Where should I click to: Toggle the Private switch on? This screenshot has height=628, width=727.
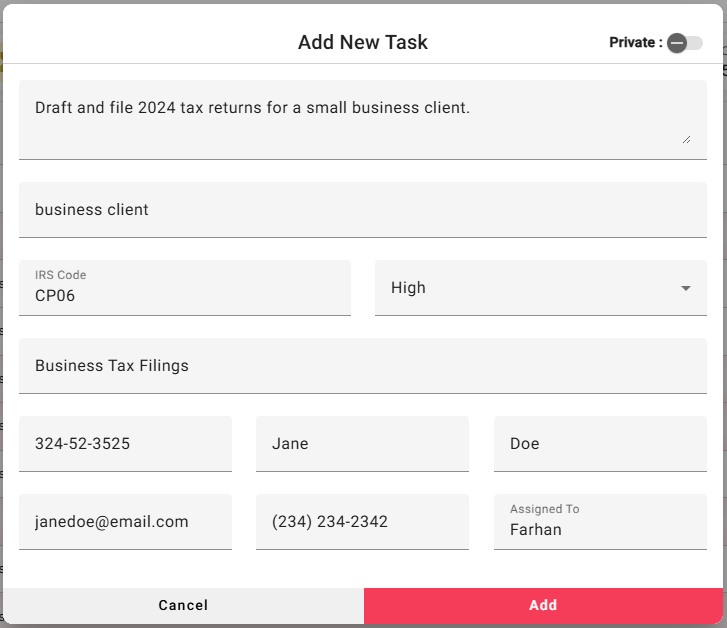[685, 43]
